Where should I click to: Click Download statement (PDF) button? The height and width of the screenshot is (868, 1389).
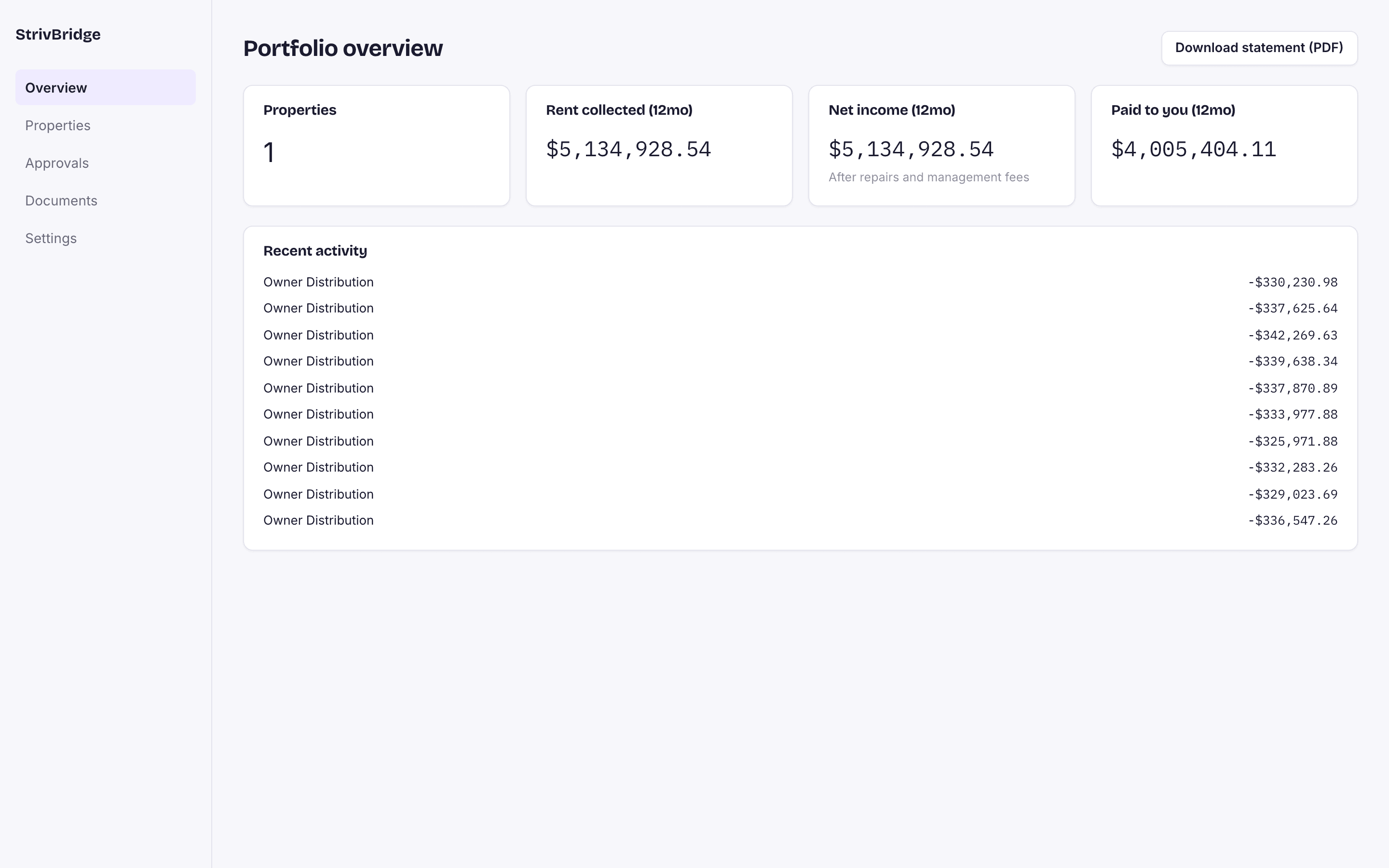[x=1259, y=48]
